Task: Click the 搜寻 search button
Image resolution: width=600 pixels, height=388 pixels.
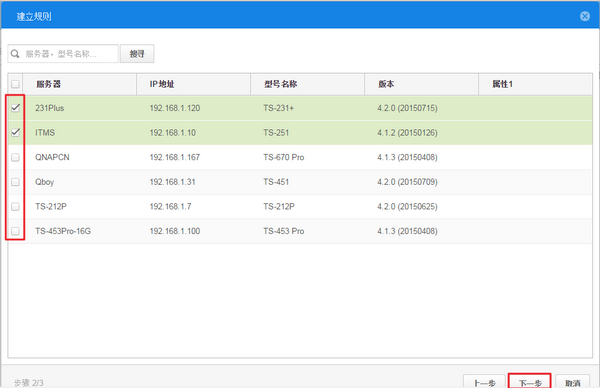Action: pyautogui.click(x=137, y=54)
